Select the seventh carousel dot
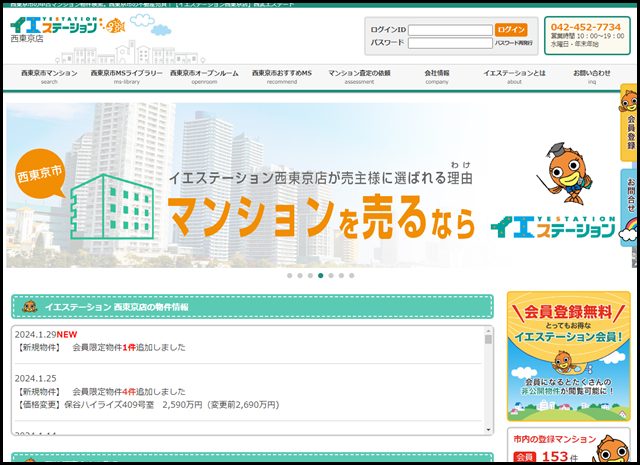Screen dimensions: 640x465 351,276
